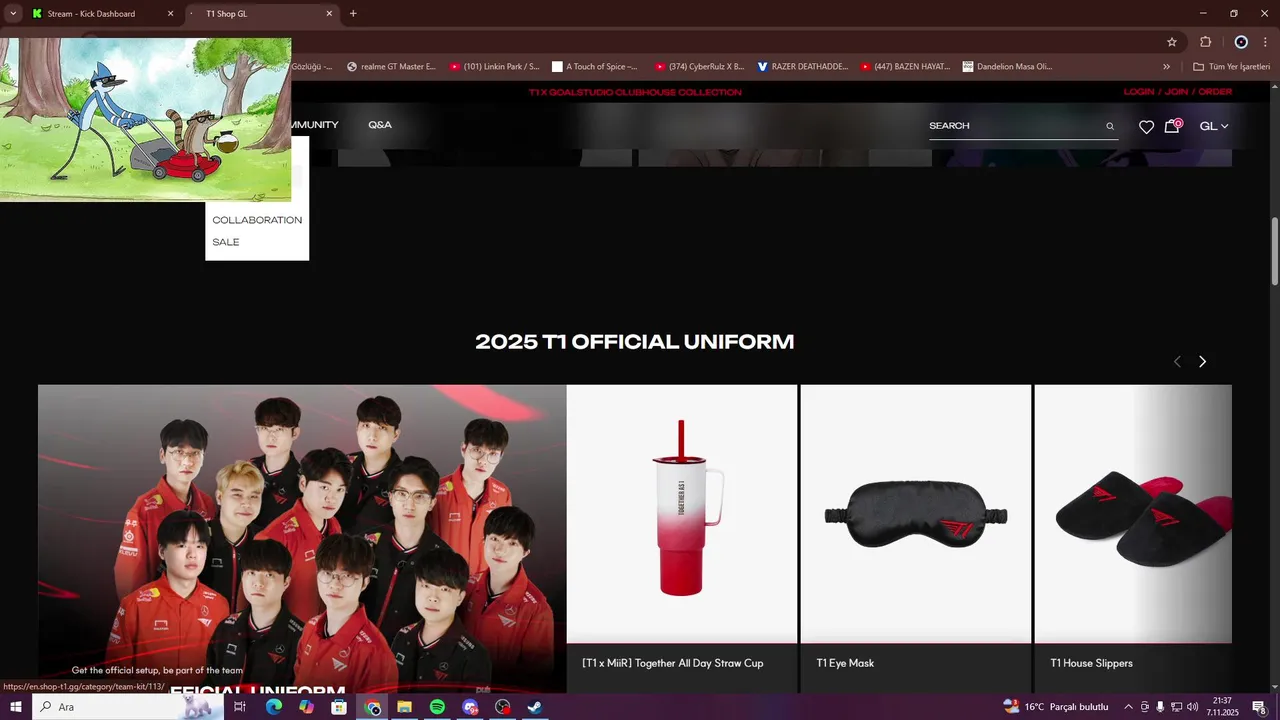Expand the GL region dropdown
Viewport: 1280px width, 720px height.
[1214, 126]
